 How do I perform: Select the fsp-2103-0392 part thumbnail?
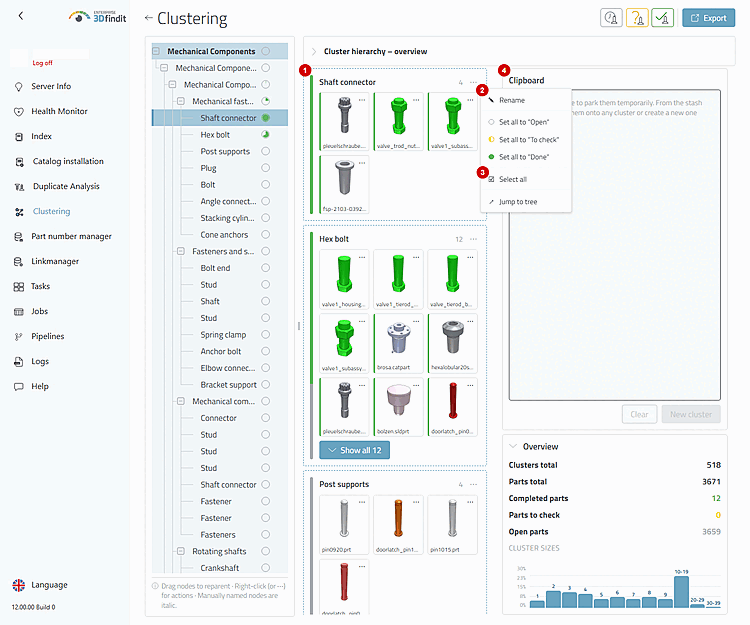click(x=344, y=184)
